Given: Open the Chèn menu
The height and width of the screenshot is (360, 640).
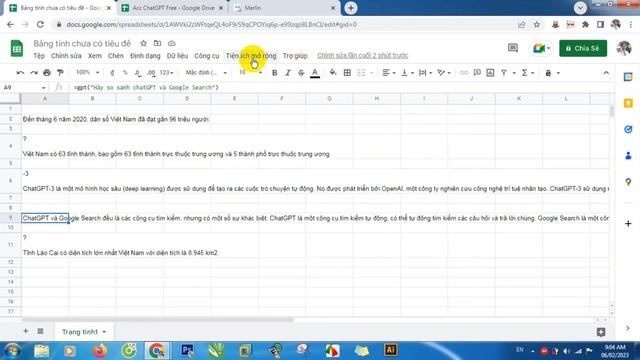Looking at the screenshot, I should (116, 56).
